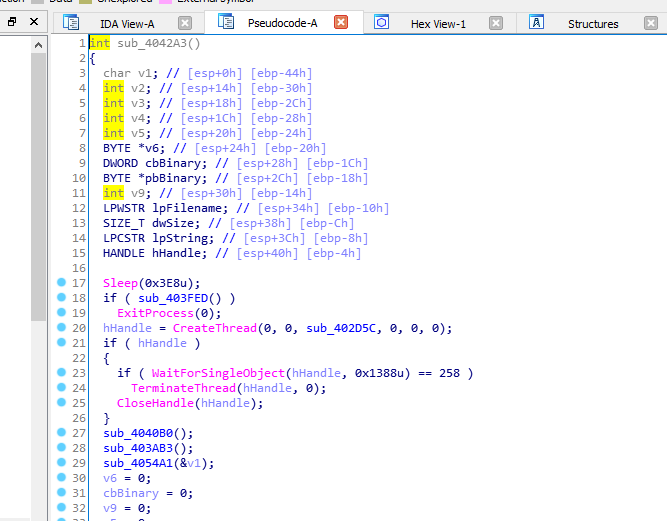Close the IDA View-A tab
Image resolution: width=667 pixels, height=521 pixels.
coord(185,23)
